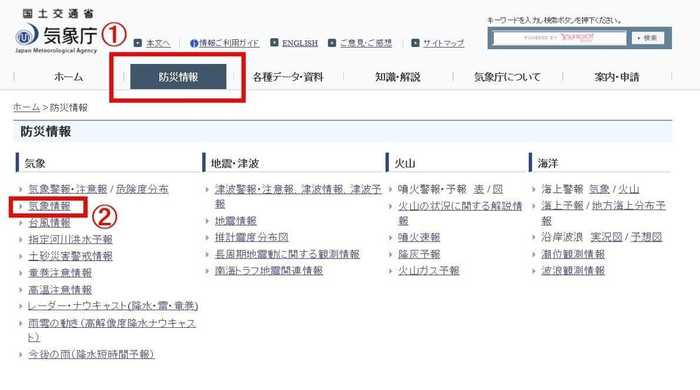Click the 検索 search button
Screen dimensions: 700x390
[648, 38]
